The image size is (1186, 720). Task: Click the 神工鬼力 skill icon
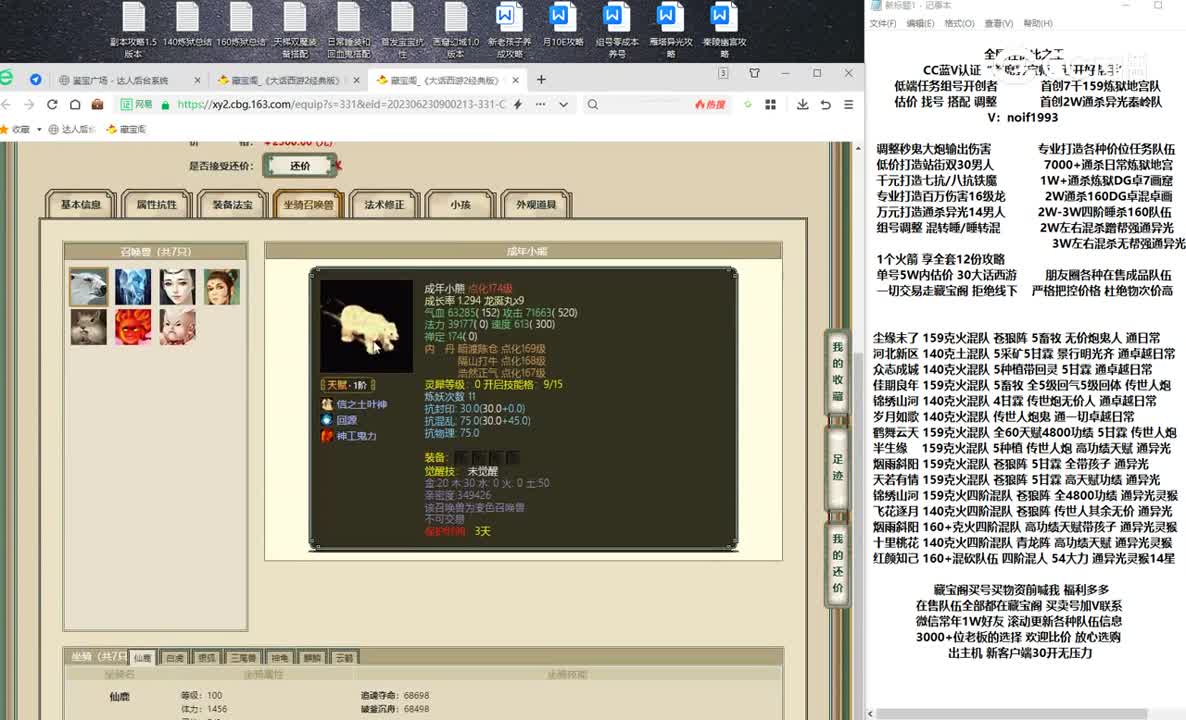[x=327, y=436]
